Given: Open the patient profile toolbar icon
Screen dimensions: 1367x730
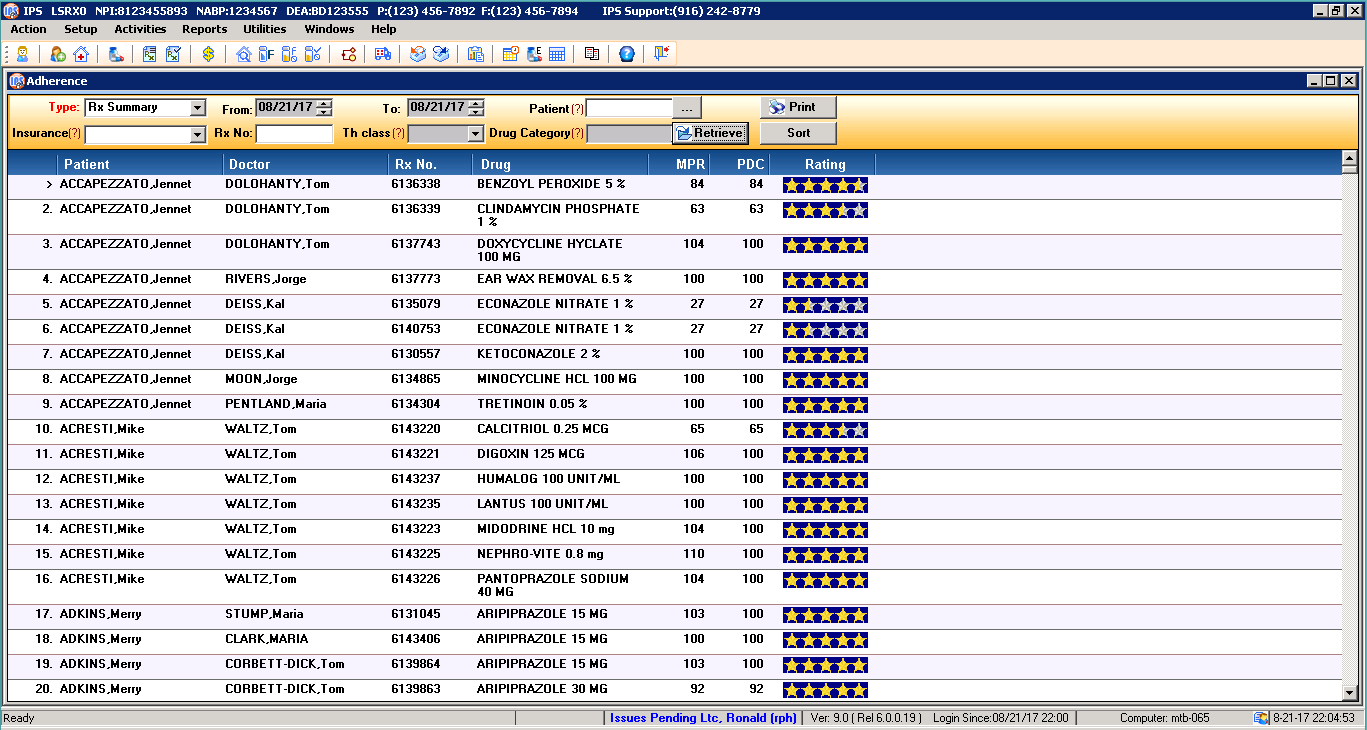Looking at the screenshot, I should pyautogui.click(x=21, y=54).
